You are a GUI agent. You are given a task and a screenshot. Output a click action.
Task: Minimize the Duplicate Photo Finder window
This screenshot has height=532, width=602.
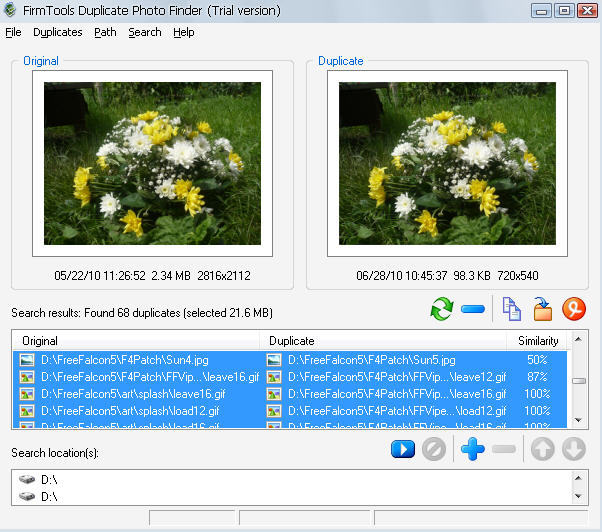point(541,11)
